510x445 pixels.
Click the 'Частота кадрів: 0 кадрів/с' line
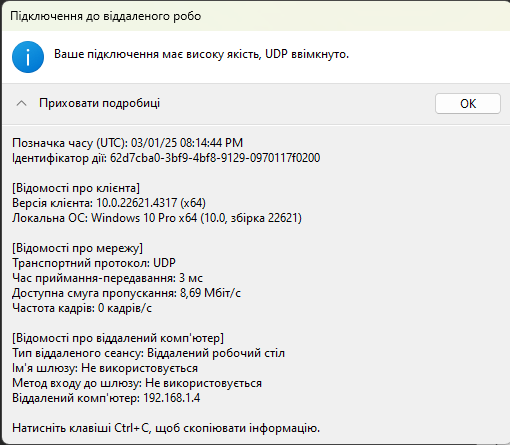point(82,308)
